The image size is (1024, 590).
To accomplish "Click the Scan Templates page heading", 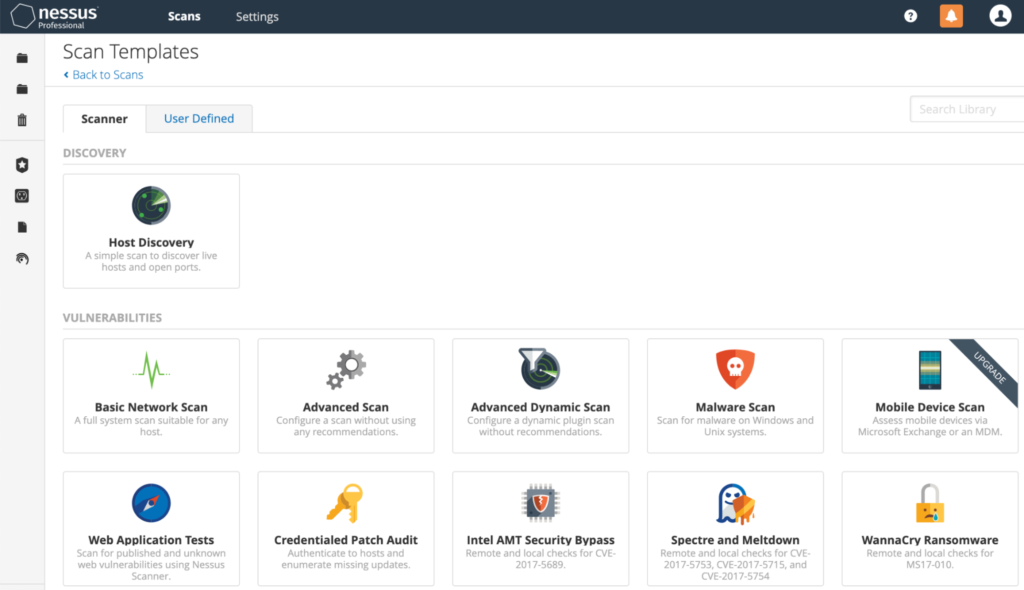I will point(131,51).
